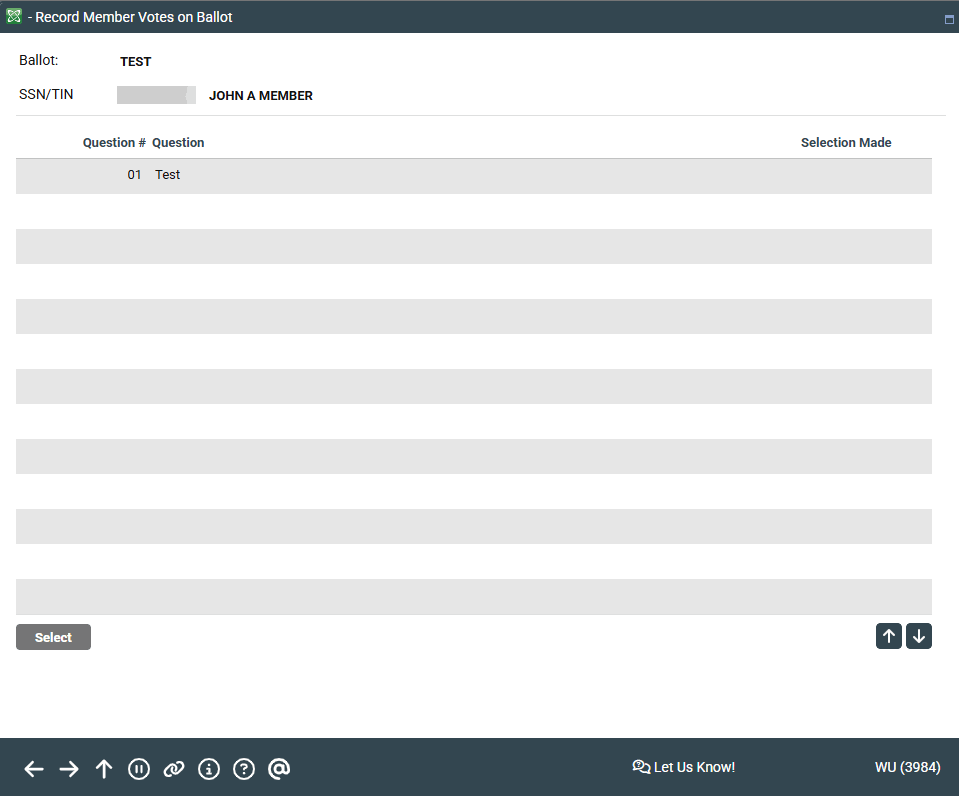The height and width of the screenshot is (796, 959).
Task: Click the window restore button at top right
Action: 949,19
